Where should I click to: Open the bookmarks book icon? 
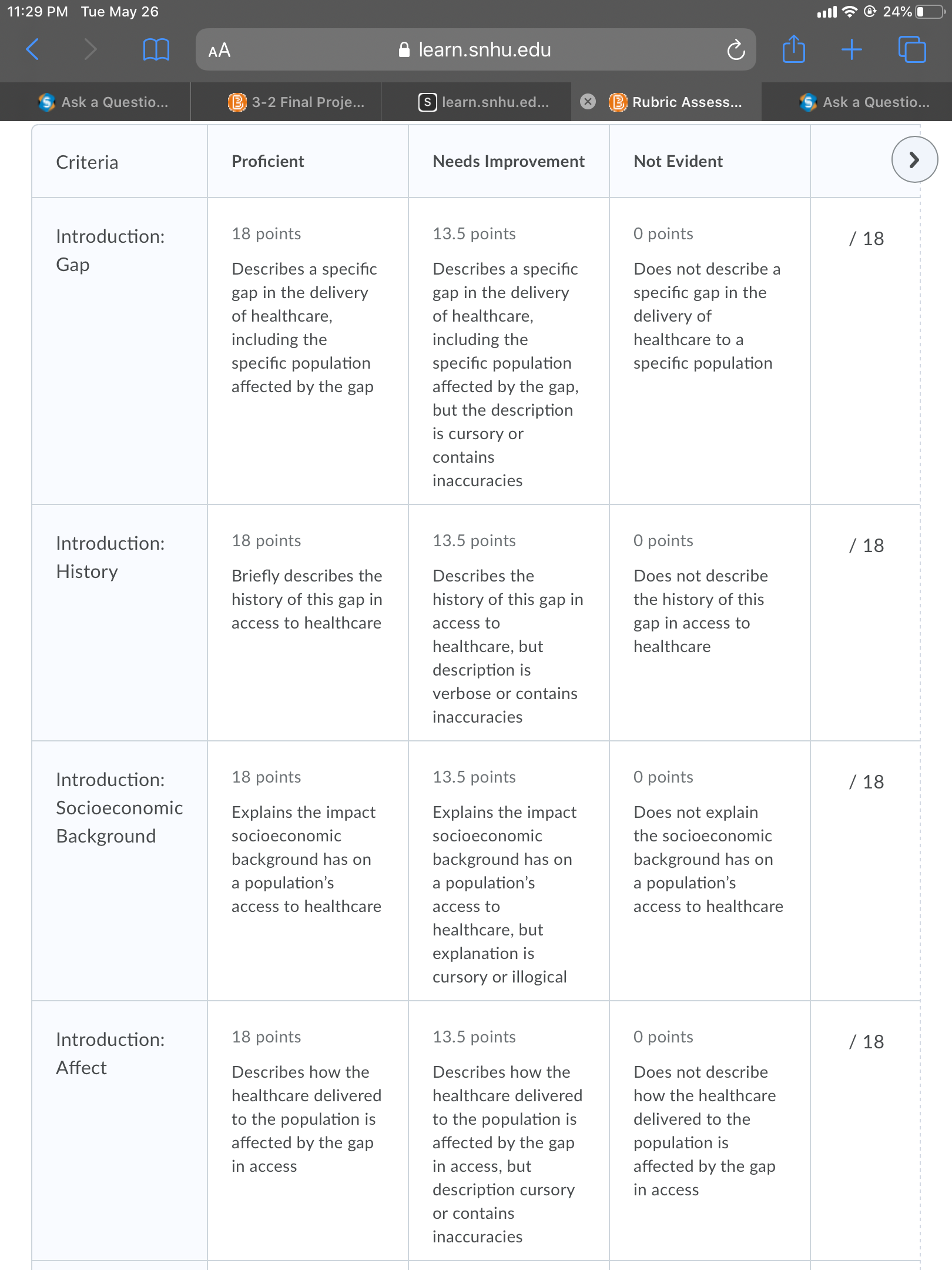(x=156, y=49)
